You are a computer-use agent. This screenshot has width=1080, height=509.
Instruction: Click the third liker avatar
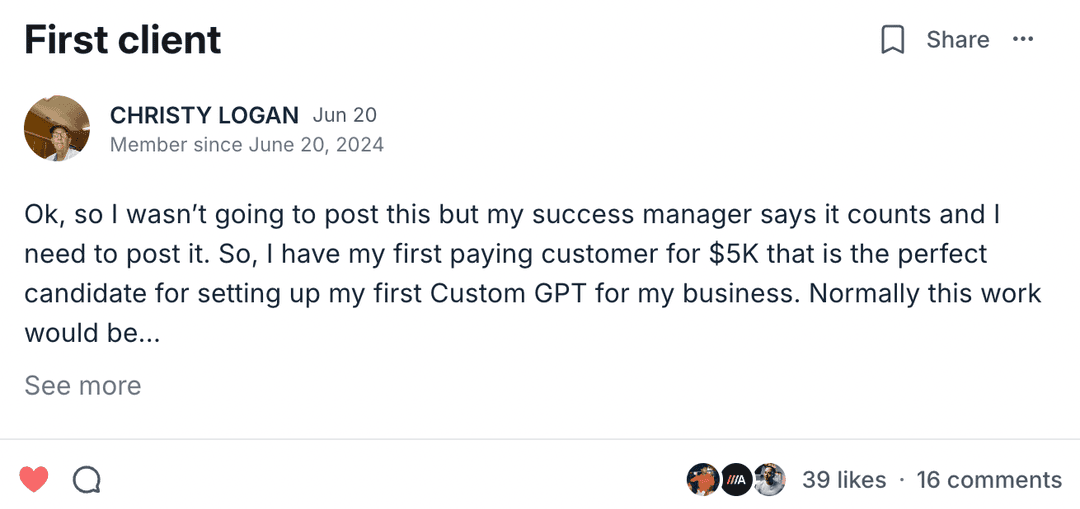point(769,480)
